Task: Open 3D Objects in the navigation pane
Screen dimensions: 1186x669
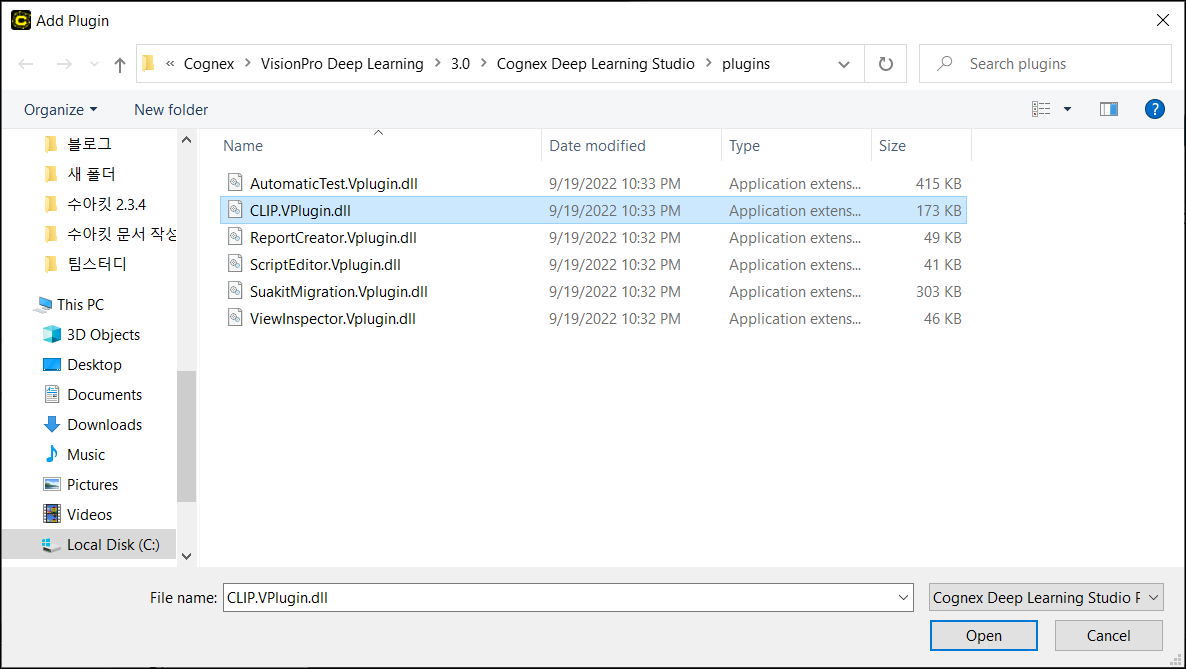Action: [103, 335]
